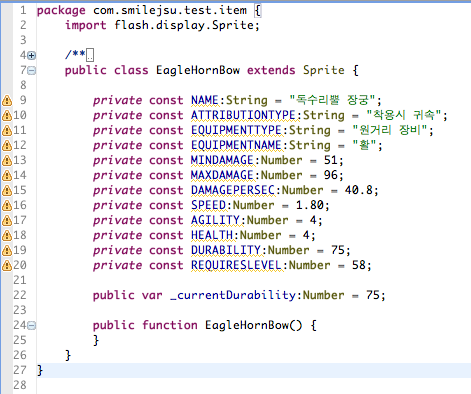Click the string "활" on line 12
Image resolution: width=471 pixels, height=394 pixels.
pyautogui.click(x=364, y=145)
